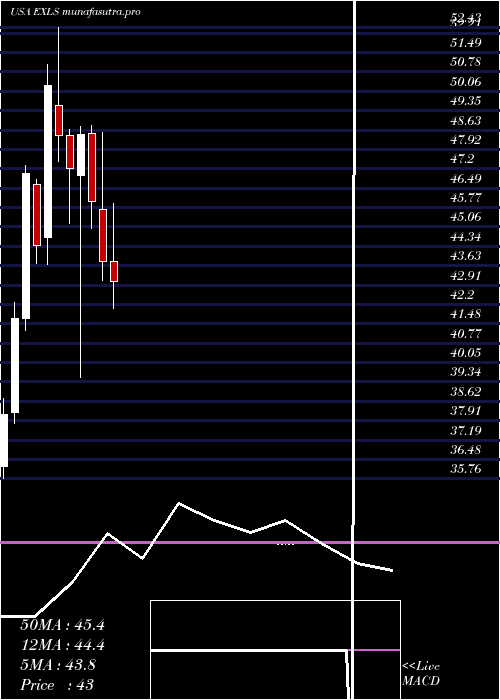This screenshot has height=700, width=500.
Task: Click the 43.63 price axis label
Action: tap(465, 256)
